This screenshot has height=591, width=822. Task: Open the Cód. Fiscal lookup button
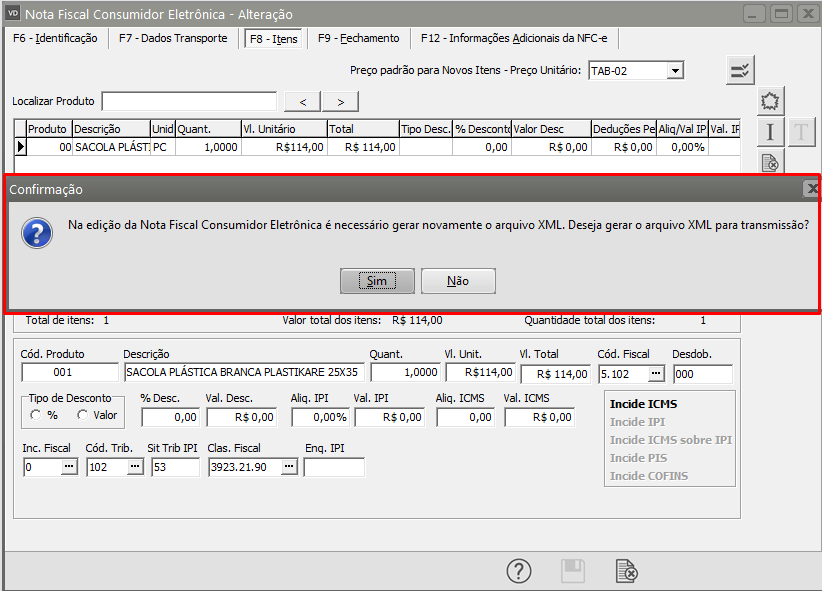click(656, 373)
